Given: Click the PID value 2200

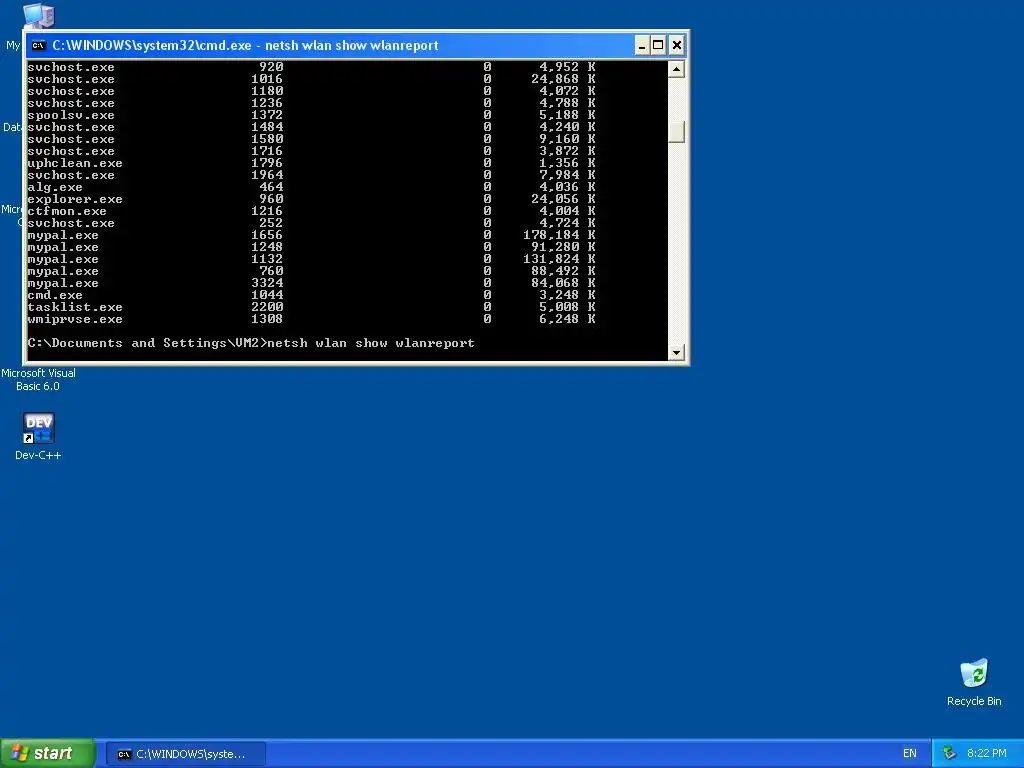Looking at the screenshot, I should [267, 307].
